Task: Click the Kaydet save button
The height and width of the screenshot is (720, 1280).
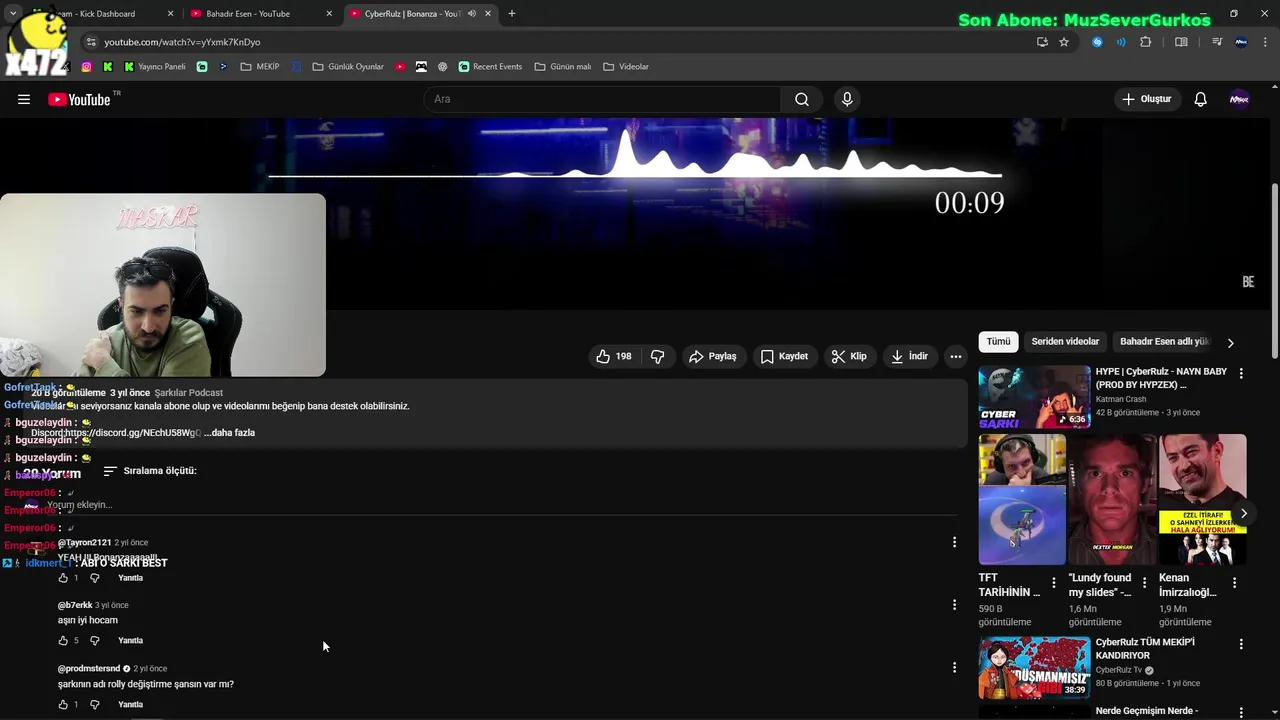Action: (x=784, y=356)
